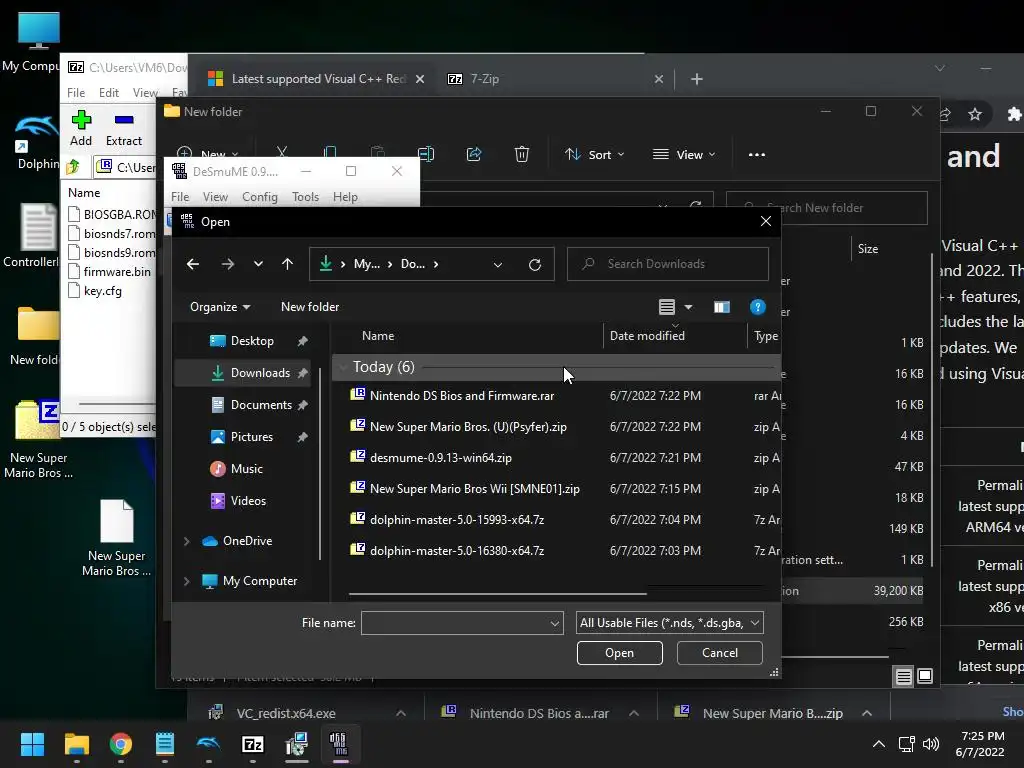Go back in the Open dialog

pyautogui.click(x=193, y=264)
